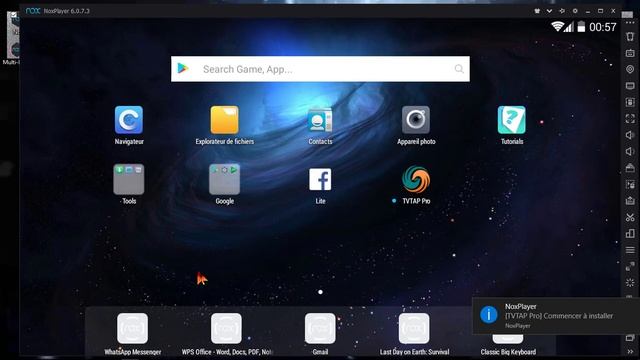The height and width of the screenshot is (360, 640).
Task: Open keyboard control icon in Nox sidebar
Action: point(630,53)
